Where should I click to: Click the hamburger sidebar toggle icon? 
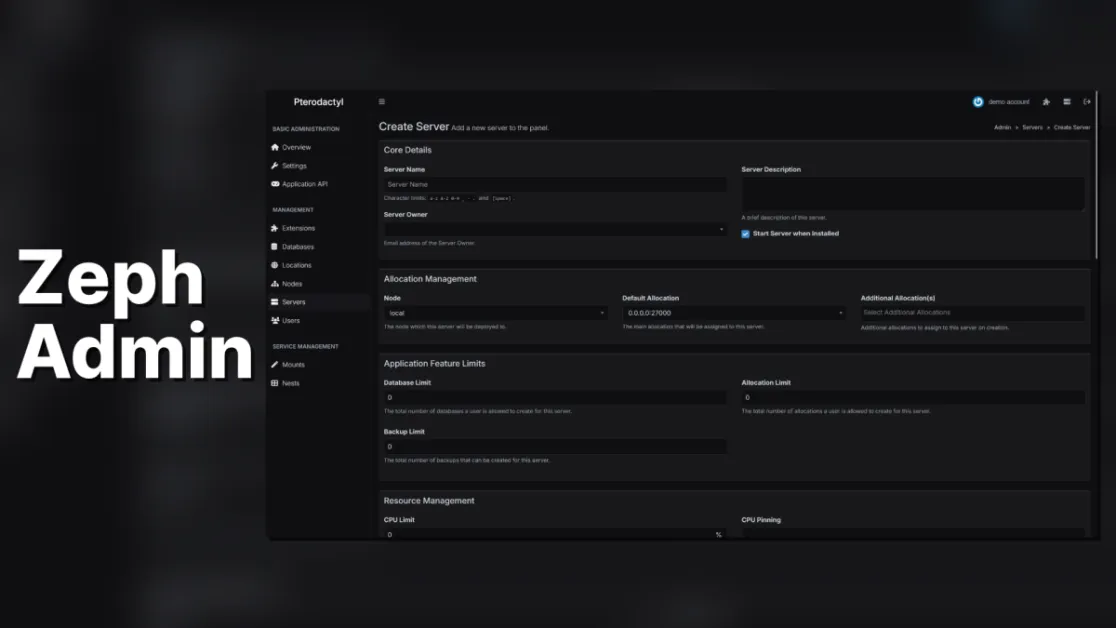382,102
